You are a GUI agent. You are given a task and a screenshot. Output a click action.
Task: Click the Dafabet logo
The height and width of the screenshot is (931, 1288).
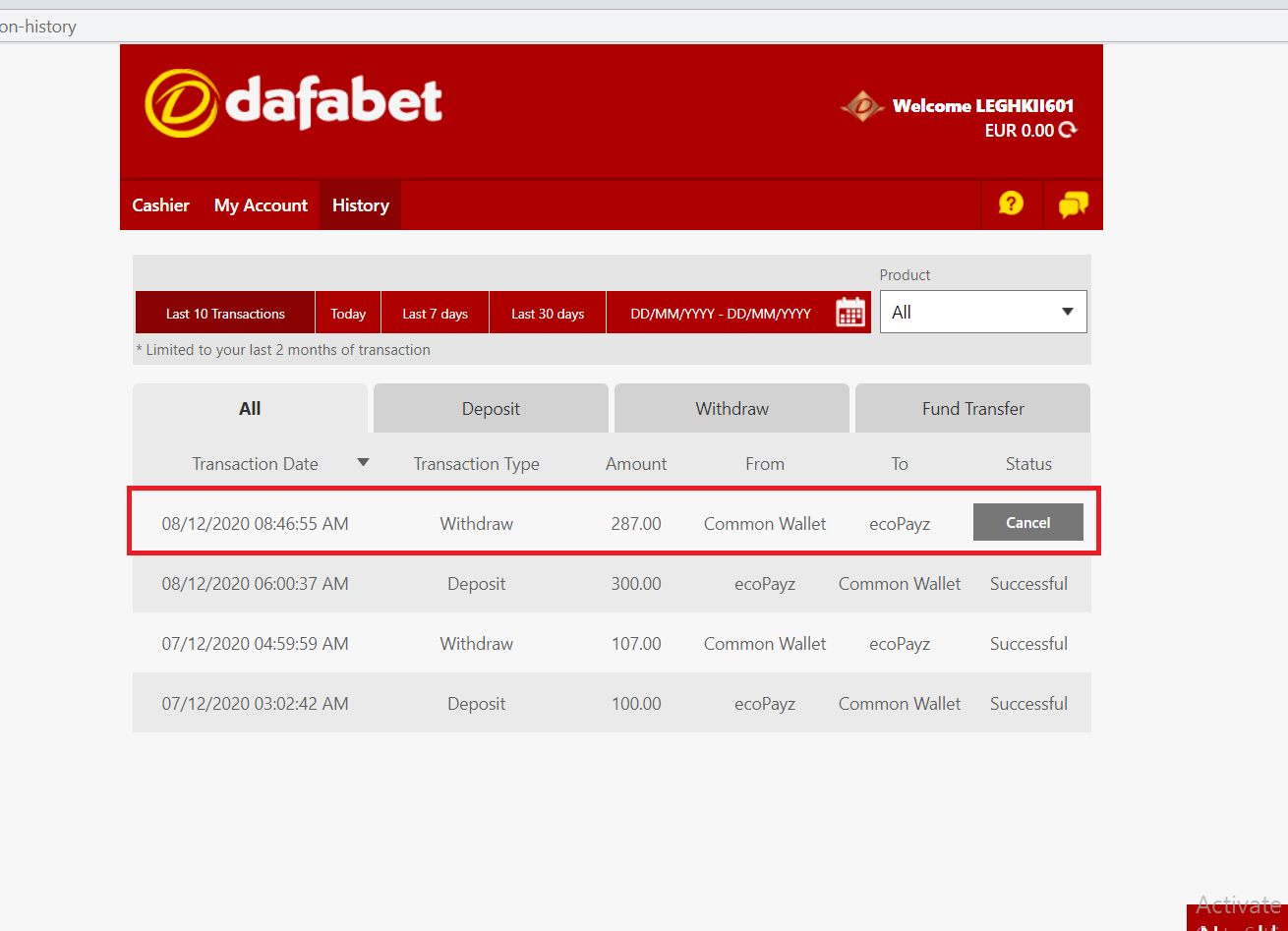[294, 102]
